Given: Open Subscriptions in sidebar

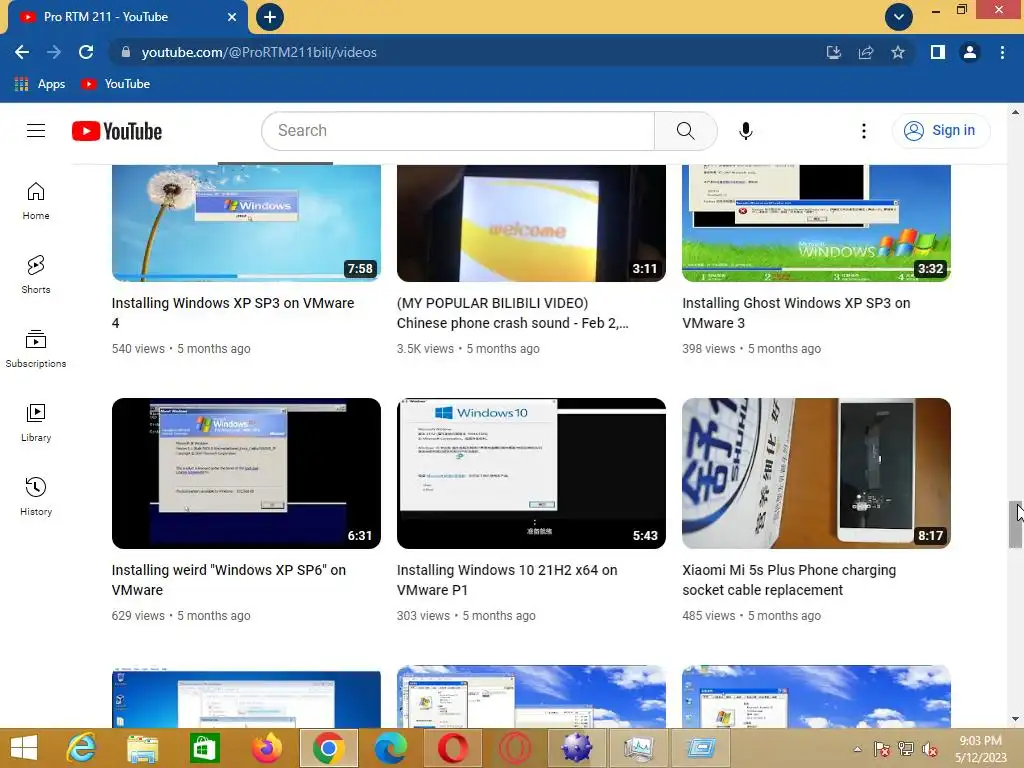Looking at the screenshot, I should click(x=36, y=349).
